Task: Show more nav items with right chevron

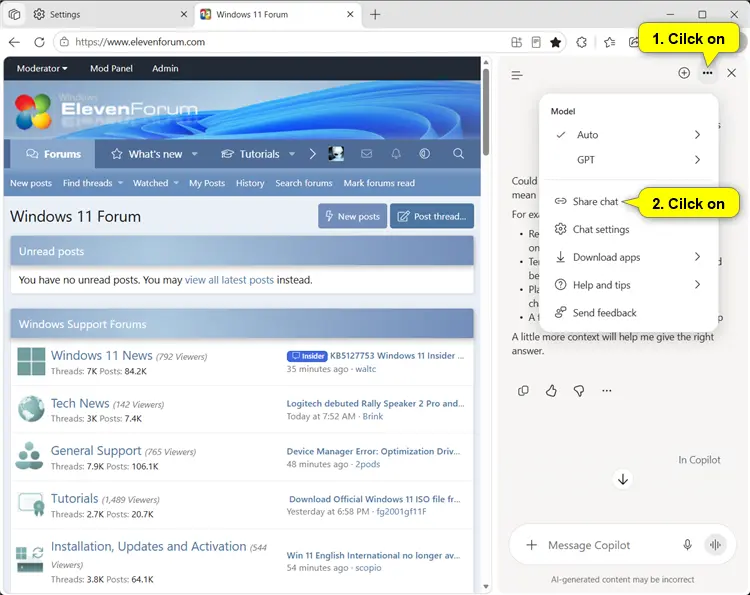Action: point(312,154)
